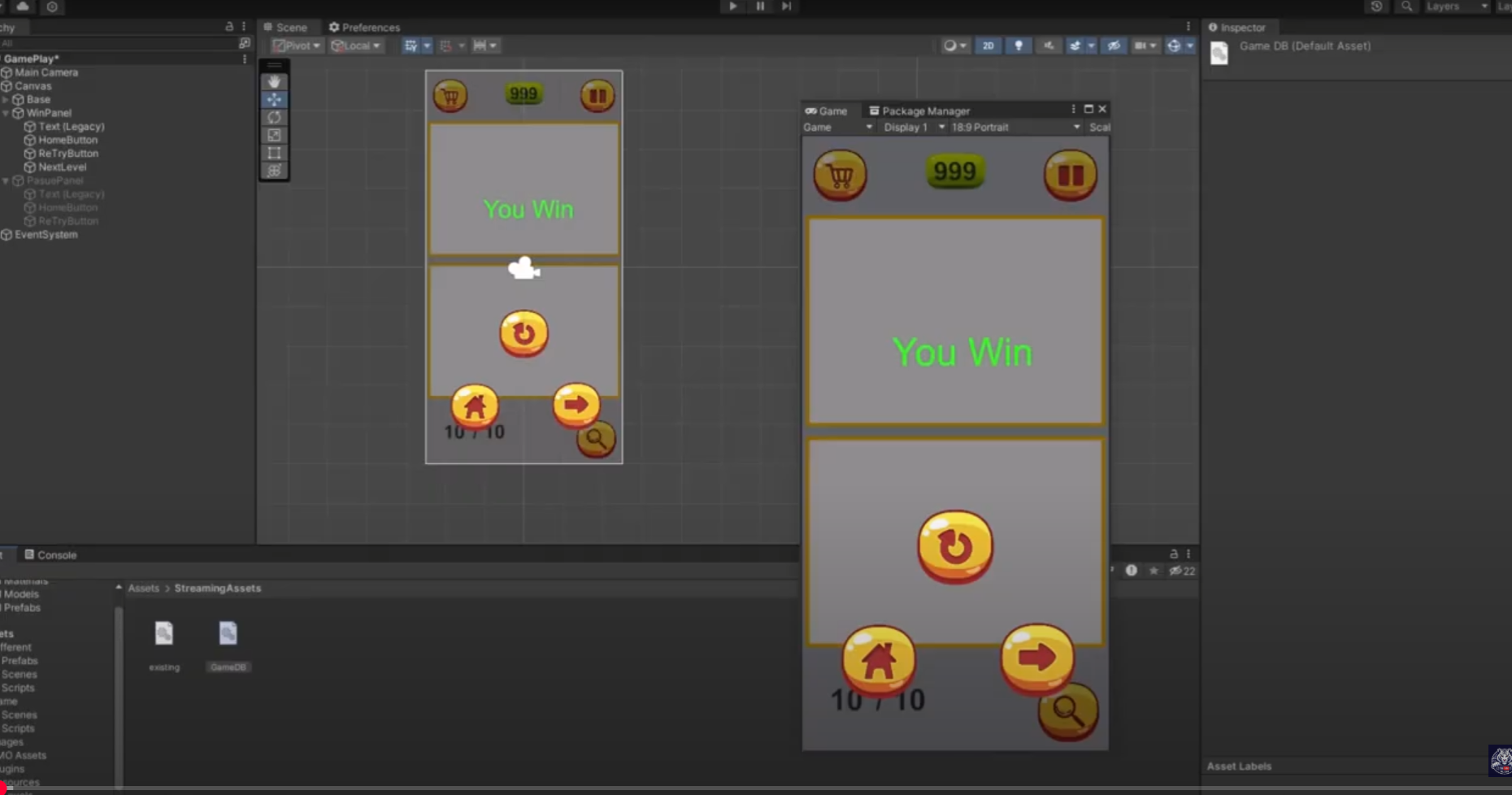Toggle Local/Global handle rotation
Viewport: 1512px width, 795px height.
[356, 46]
